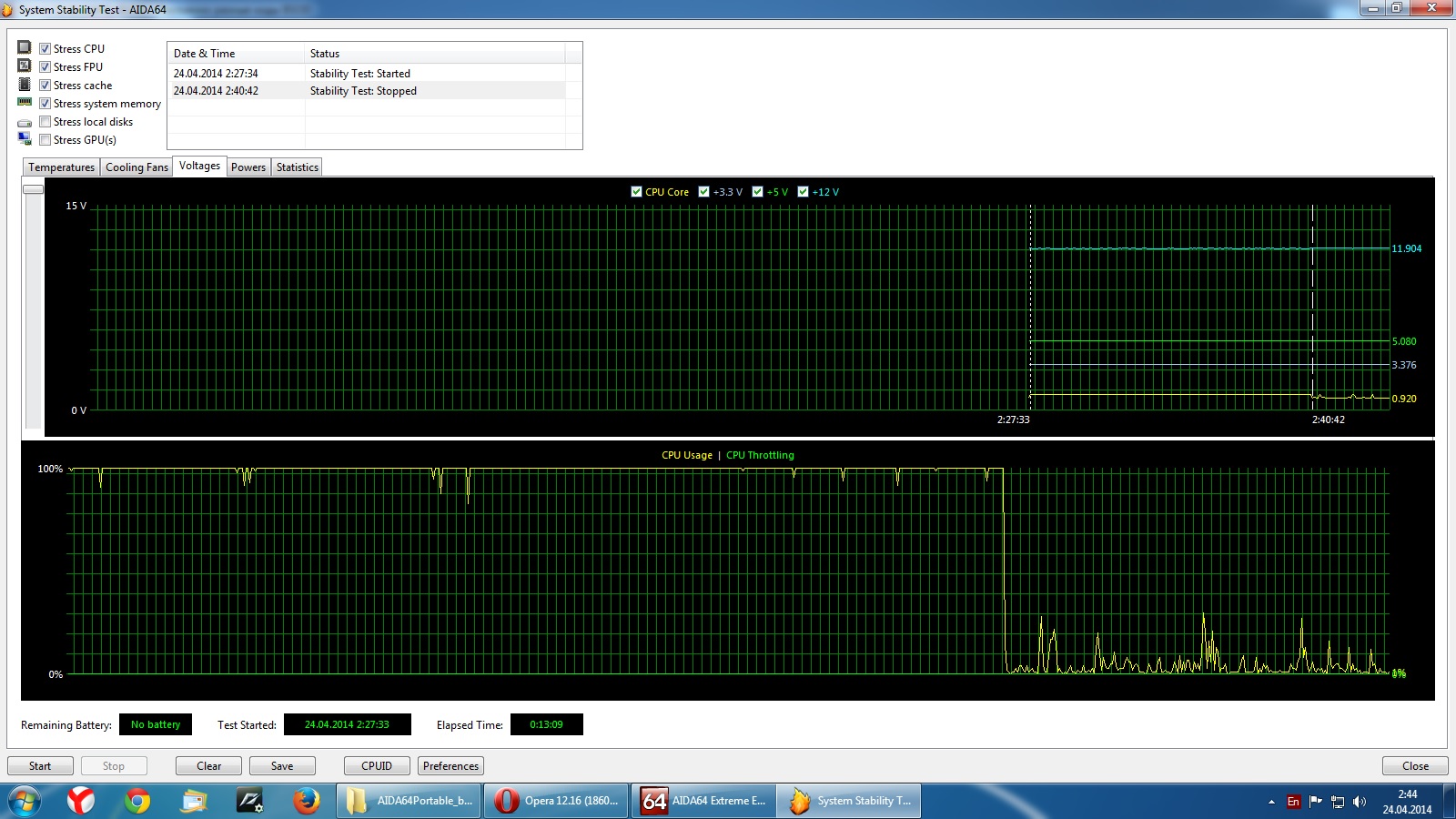
Task: Open Google Chrome from the taskbar
Action: pyautogui.click(x=137, y=801)
